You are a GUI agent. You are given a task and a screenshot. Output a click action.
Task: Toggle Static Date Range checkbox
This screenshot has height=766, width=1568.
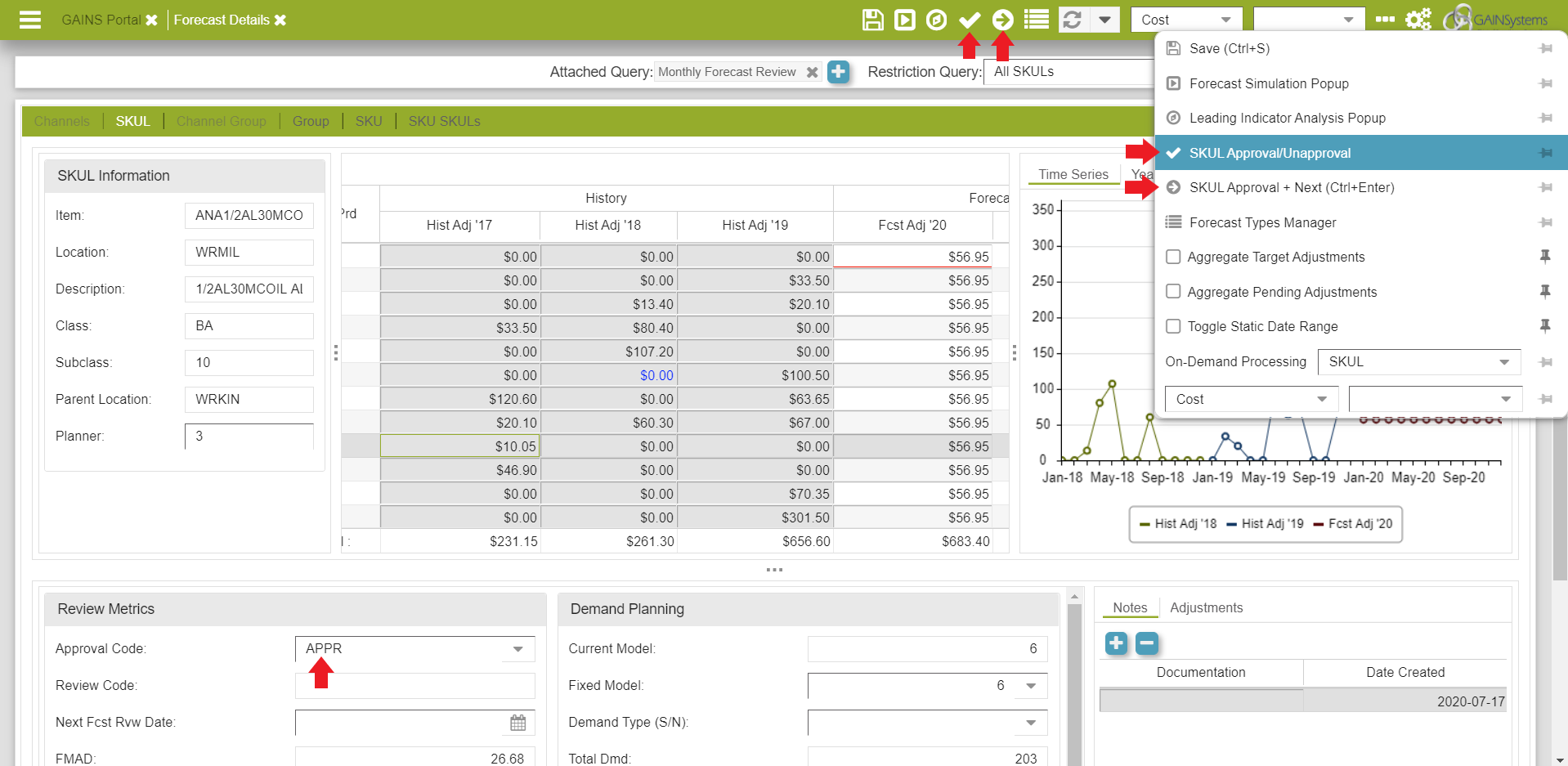1173,326
